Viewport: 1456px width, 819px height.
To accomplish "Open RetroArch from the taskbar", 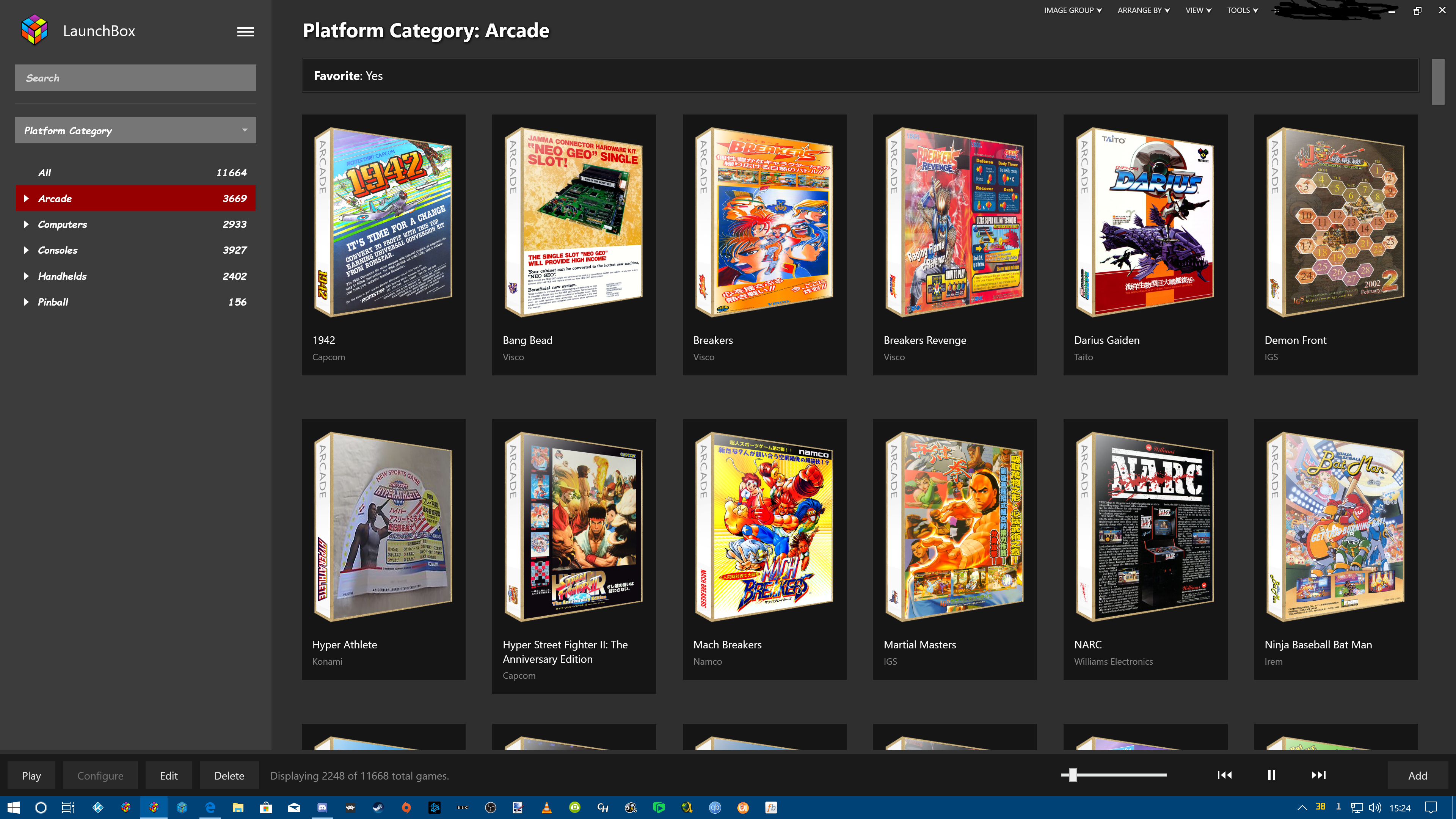I will 350,808.
